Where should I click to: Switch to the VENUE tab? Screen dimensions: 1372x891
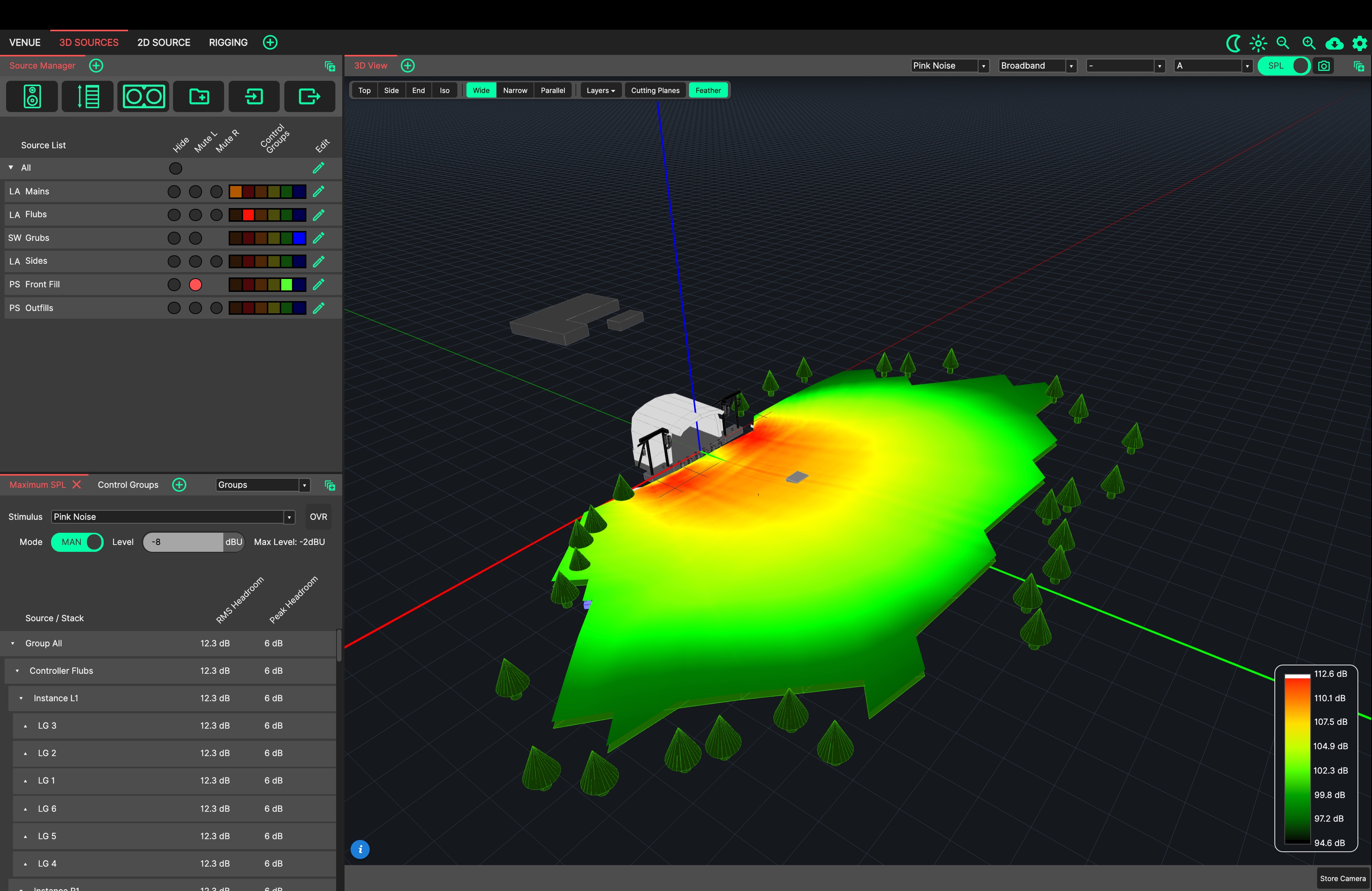click(x=25, y=43)
